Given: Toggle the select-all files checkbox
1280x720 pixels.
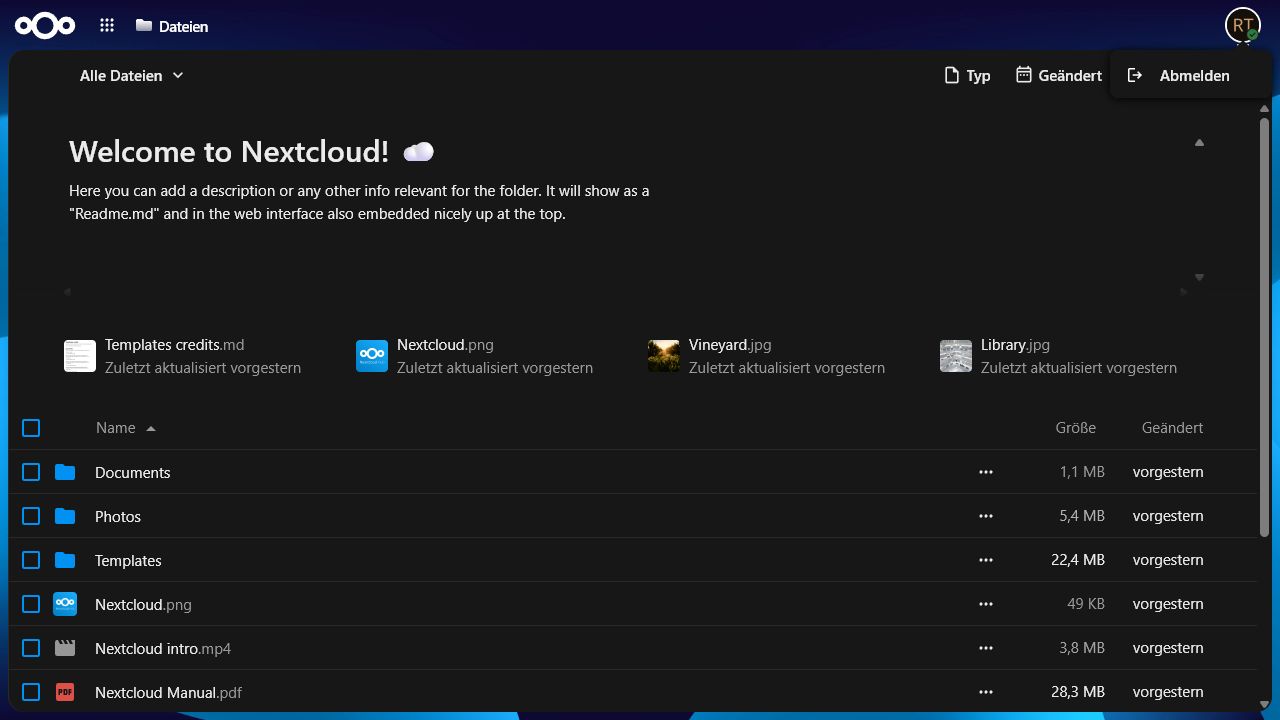Looking at the screenshot, I should 31,428.
